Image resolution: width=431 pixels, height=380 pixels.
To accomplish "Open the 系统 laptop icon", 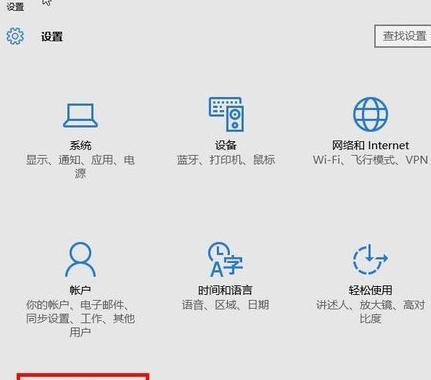I will click(x=80, y=115).
